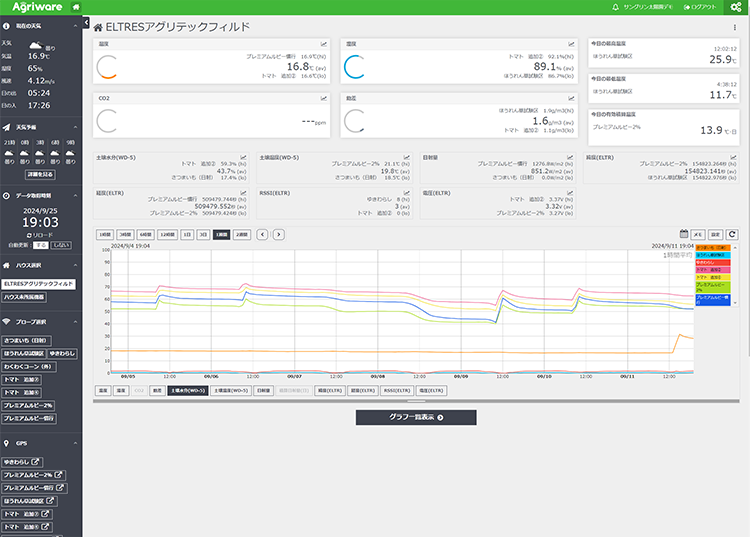Click the graph refresh icon button
The height and width of the screenshot is (537, 750).
(732, 234)
